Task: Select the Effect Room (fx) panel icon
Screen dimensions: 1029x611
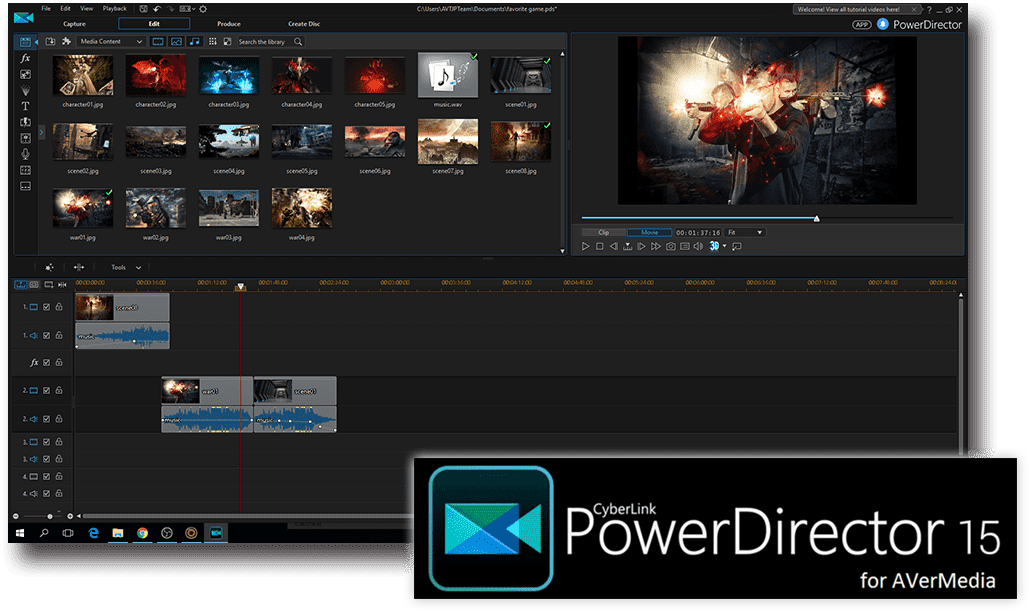Action: [25, 59]
